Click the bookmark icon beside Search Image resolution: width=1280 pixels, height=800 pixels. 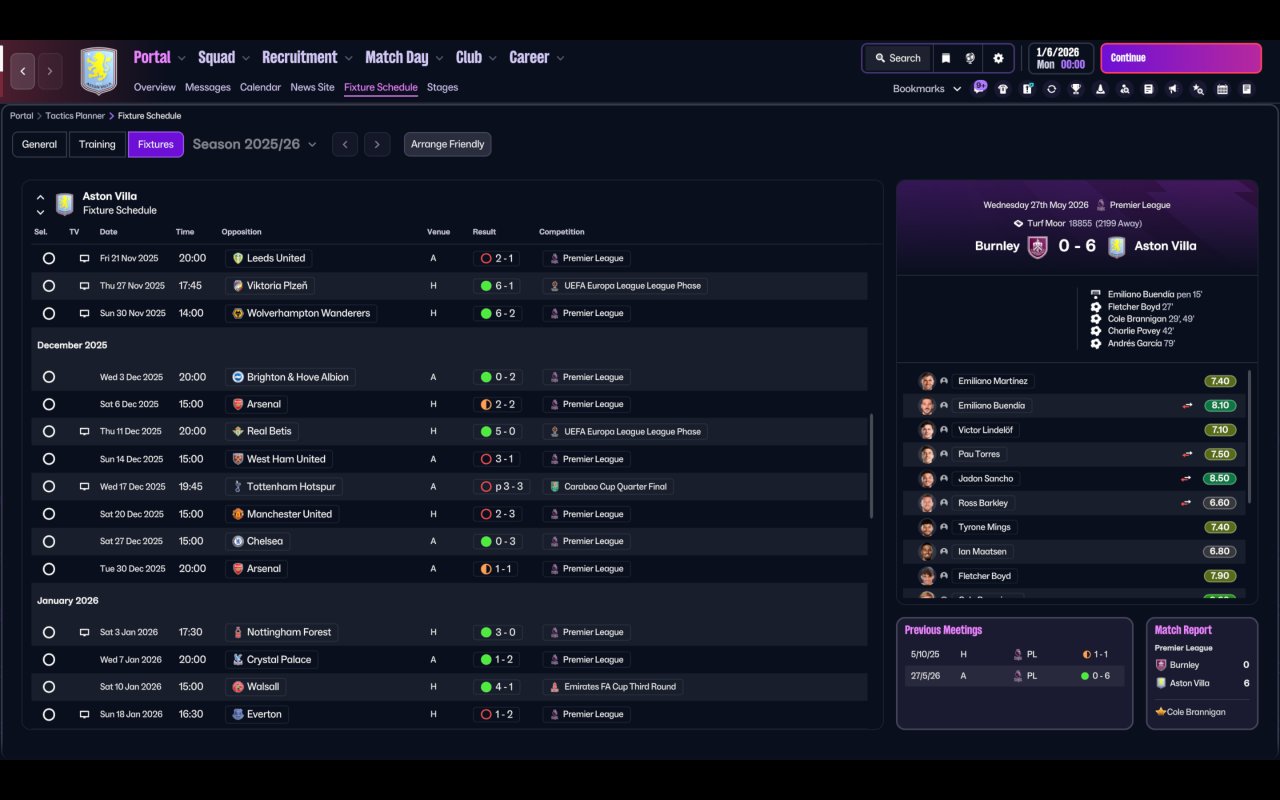pyautogui.click(x=945, y=58)
